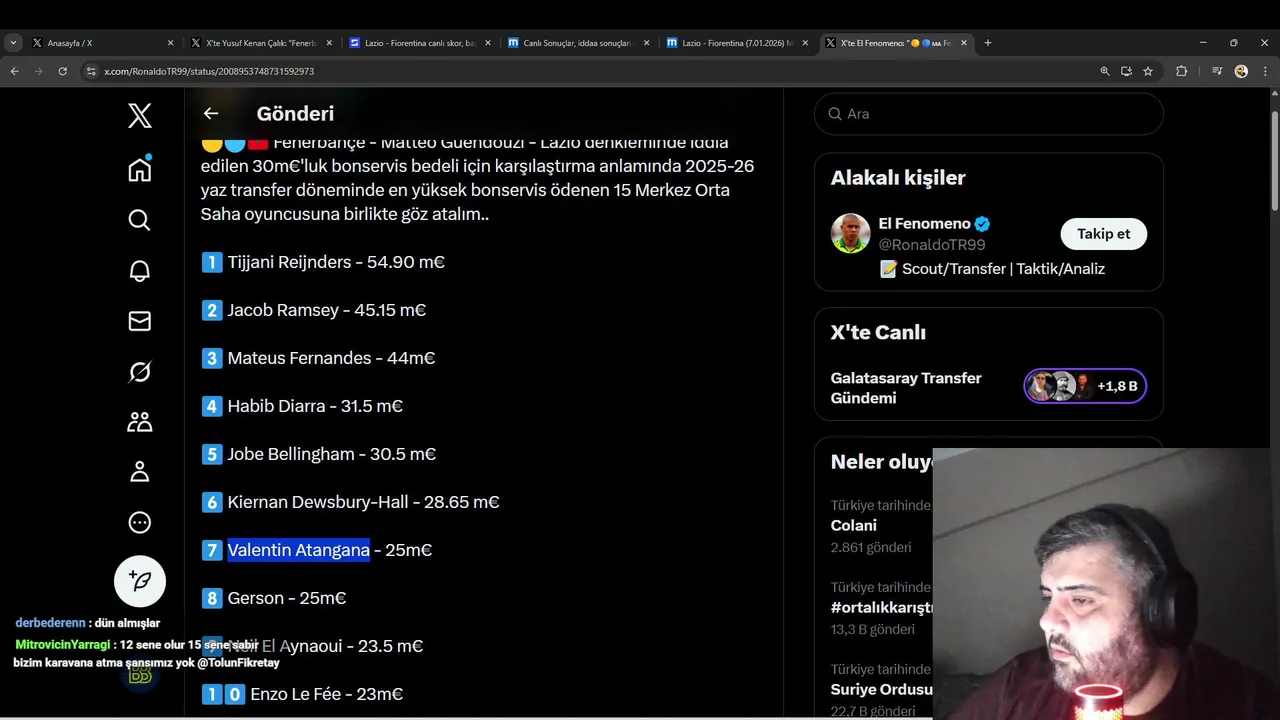Click Enzo Le Fée - 23m€ line

pyautogui.click(x=302, y=694)
